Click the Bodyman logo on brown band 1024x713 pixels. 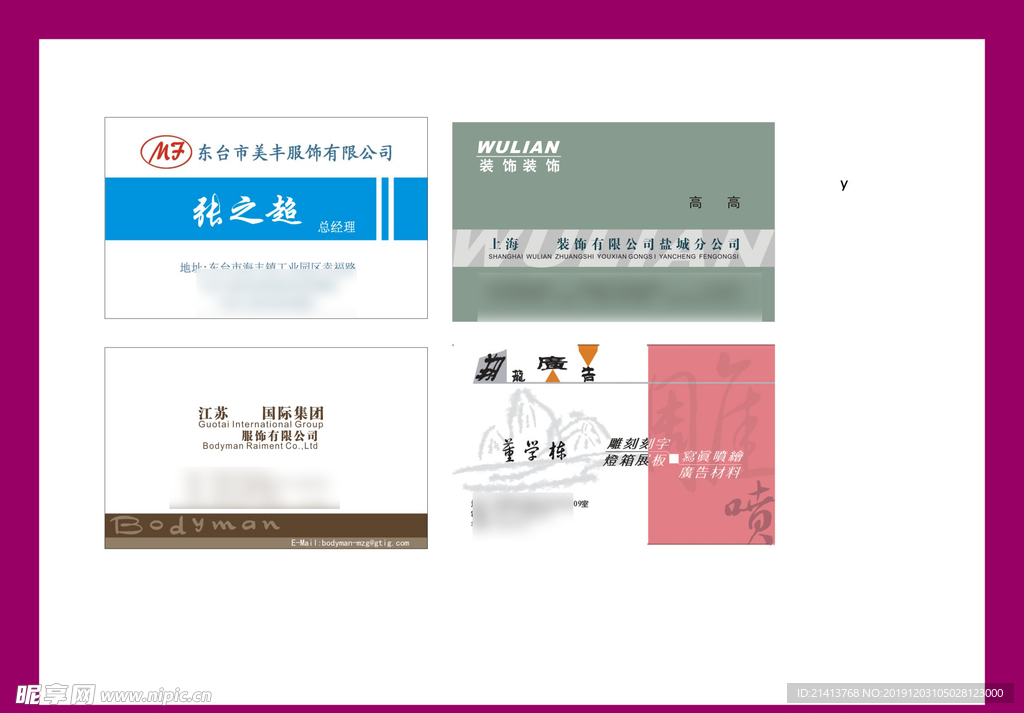tap(196, 525)
